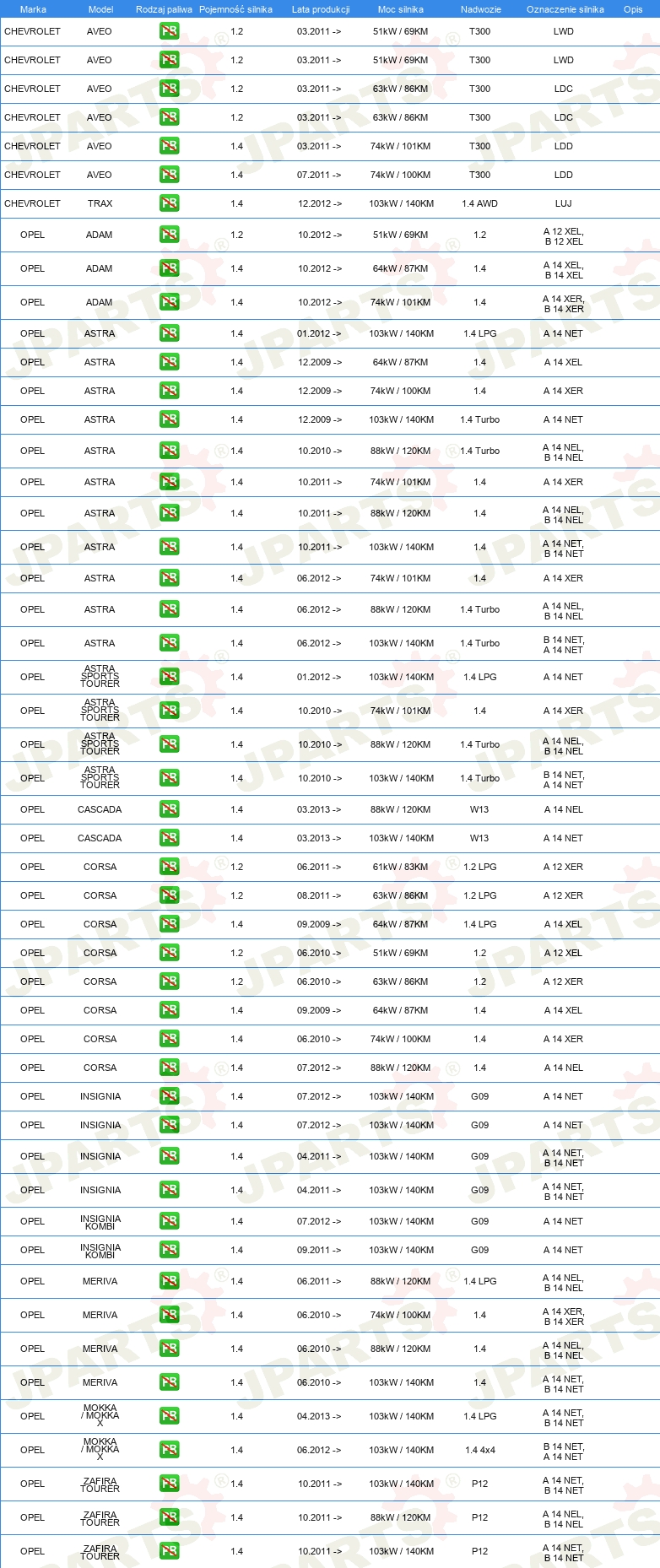This screenshot has width=660, height=1568.
Task: Click the fuel icon for Opel Cascada 88kW / 120KM
Action: (170, 809)
